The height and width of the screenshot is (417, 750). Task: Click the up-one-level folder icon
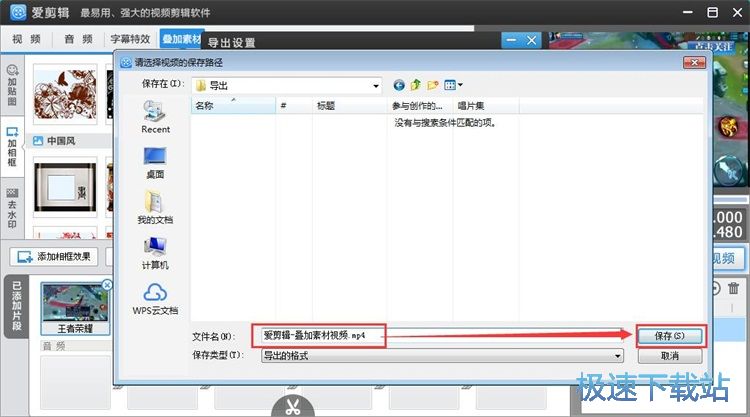tap(416, 85)
